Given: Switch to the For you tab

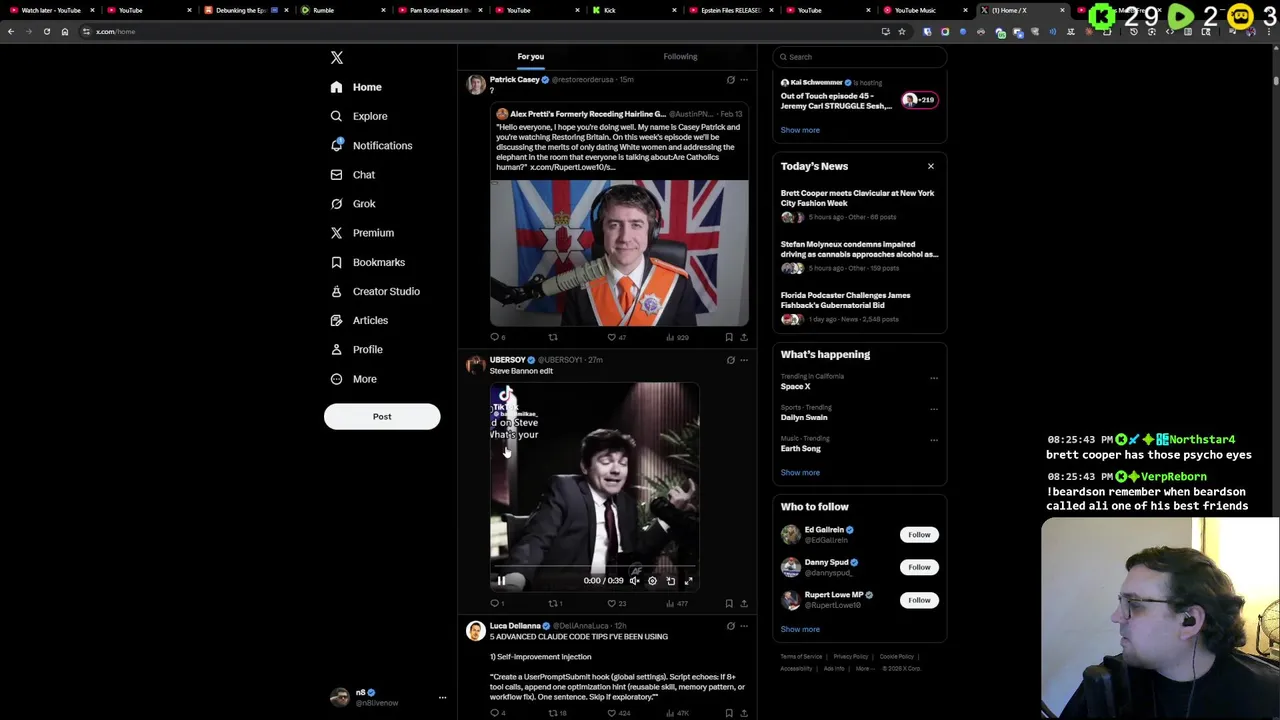Looking at the screenshot, I should point(531,57).
